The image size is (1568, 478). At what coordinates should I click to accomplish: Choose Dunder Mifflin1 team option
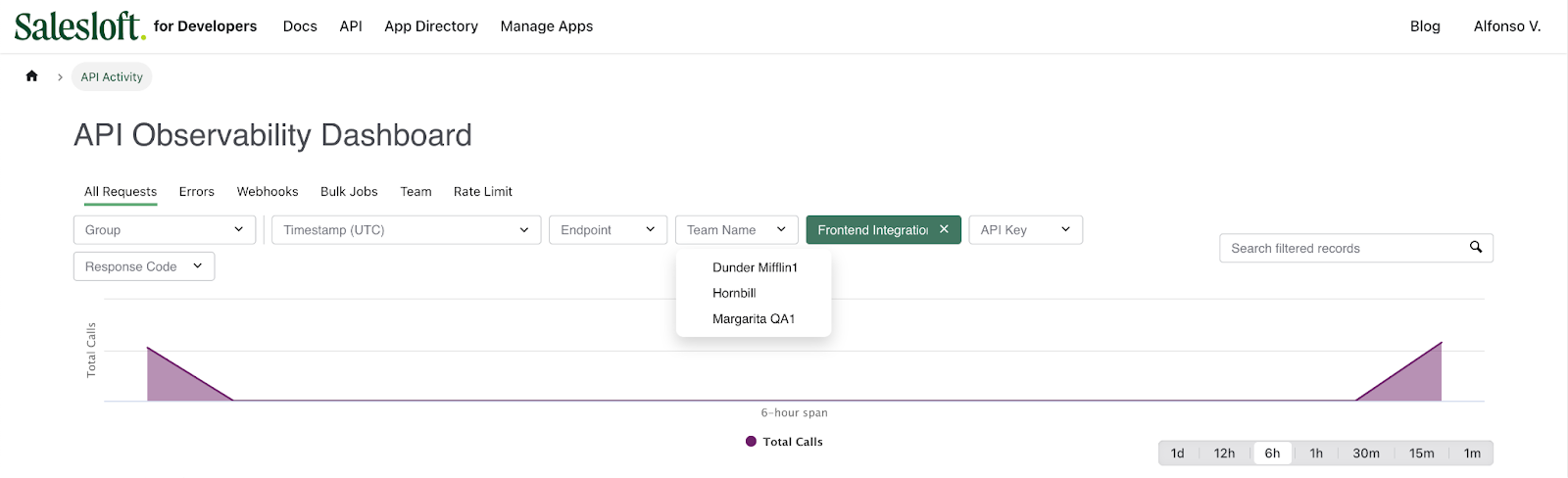pyautogui.click(x=755, y=267)
